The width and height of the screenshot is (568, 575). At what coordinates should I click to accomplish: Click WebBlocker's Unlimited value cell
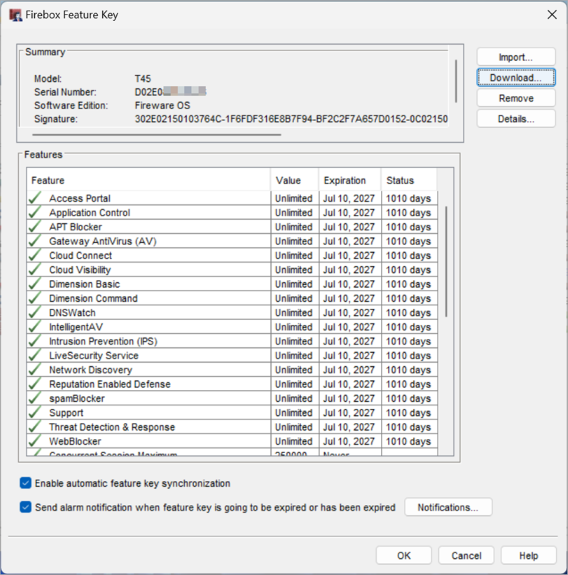coord(294,441)
